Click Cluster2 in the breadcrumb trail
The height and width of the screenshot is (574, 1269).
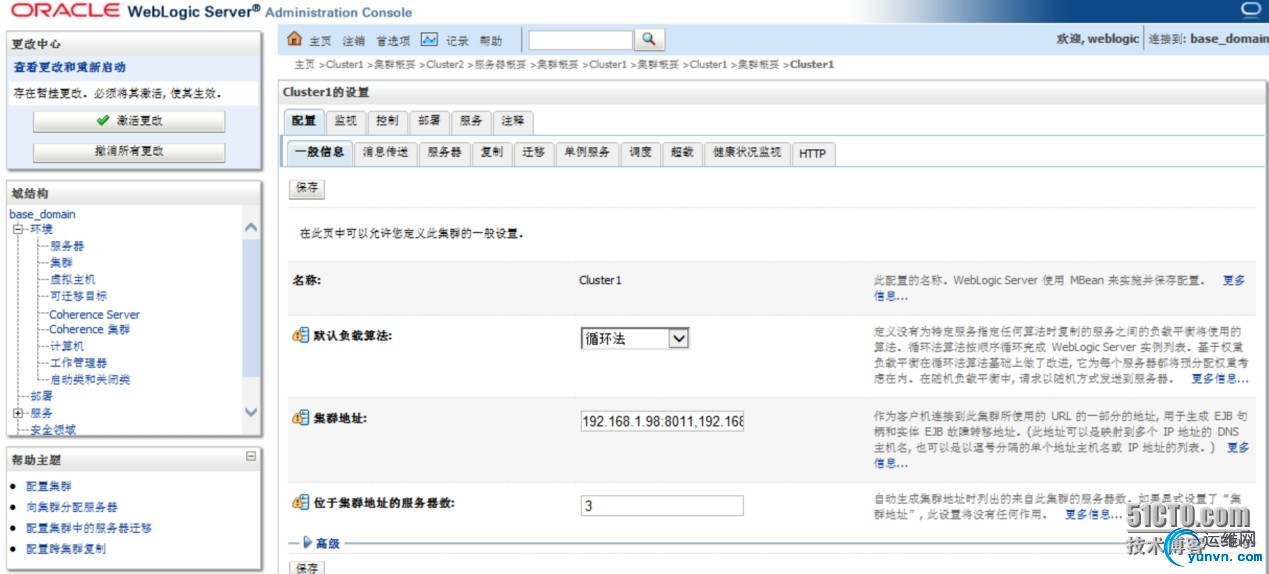tap(445, 64)
